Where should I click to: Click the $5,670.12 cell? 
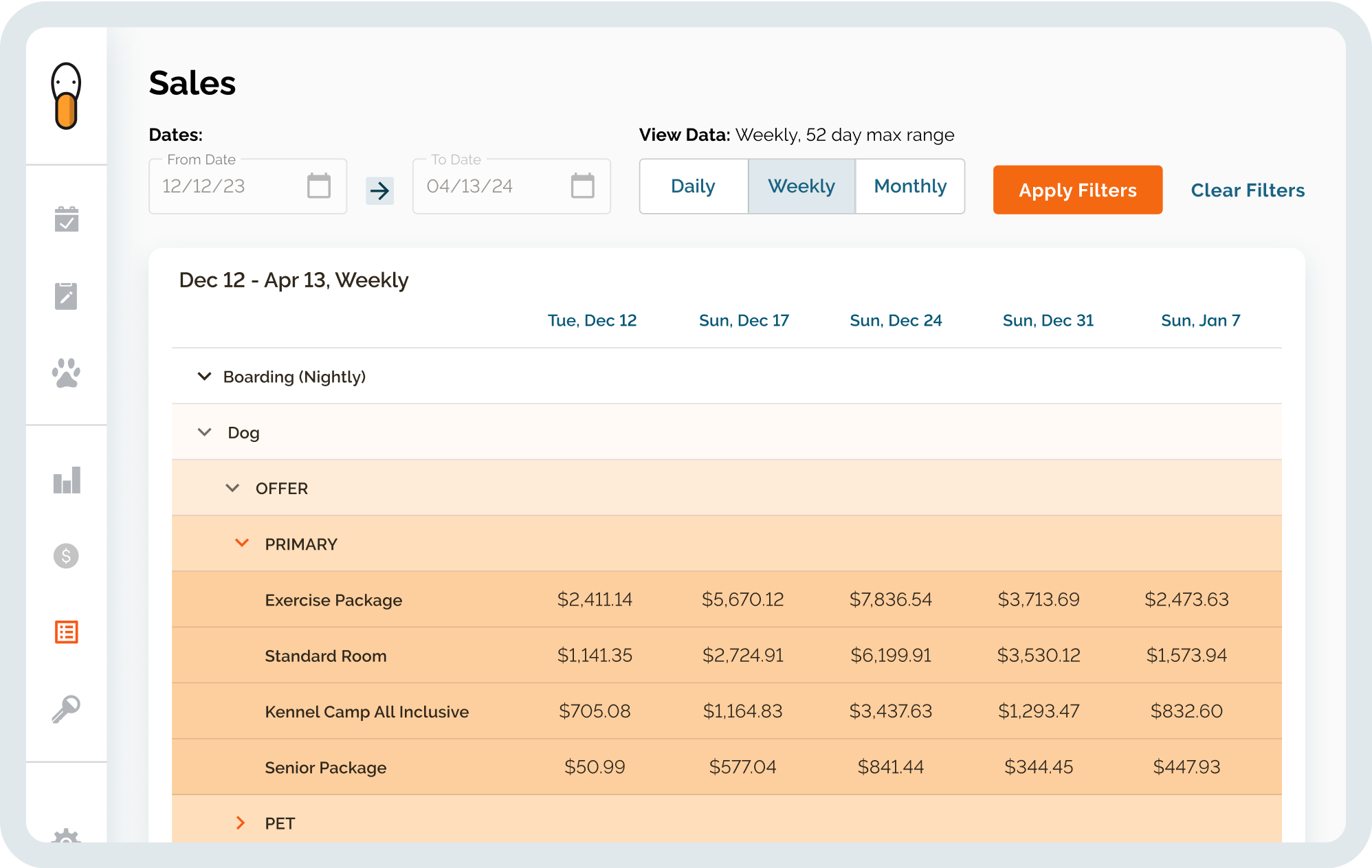click(742, 599)
